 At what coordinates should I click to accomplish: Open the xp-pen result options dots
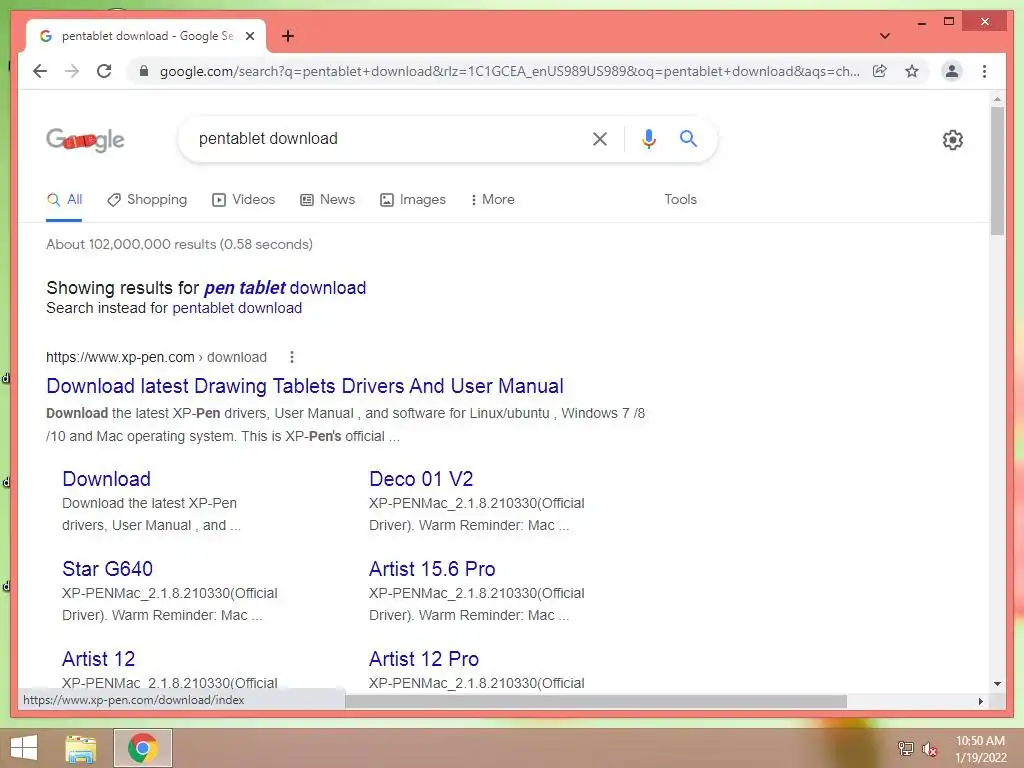click(292, 357)
